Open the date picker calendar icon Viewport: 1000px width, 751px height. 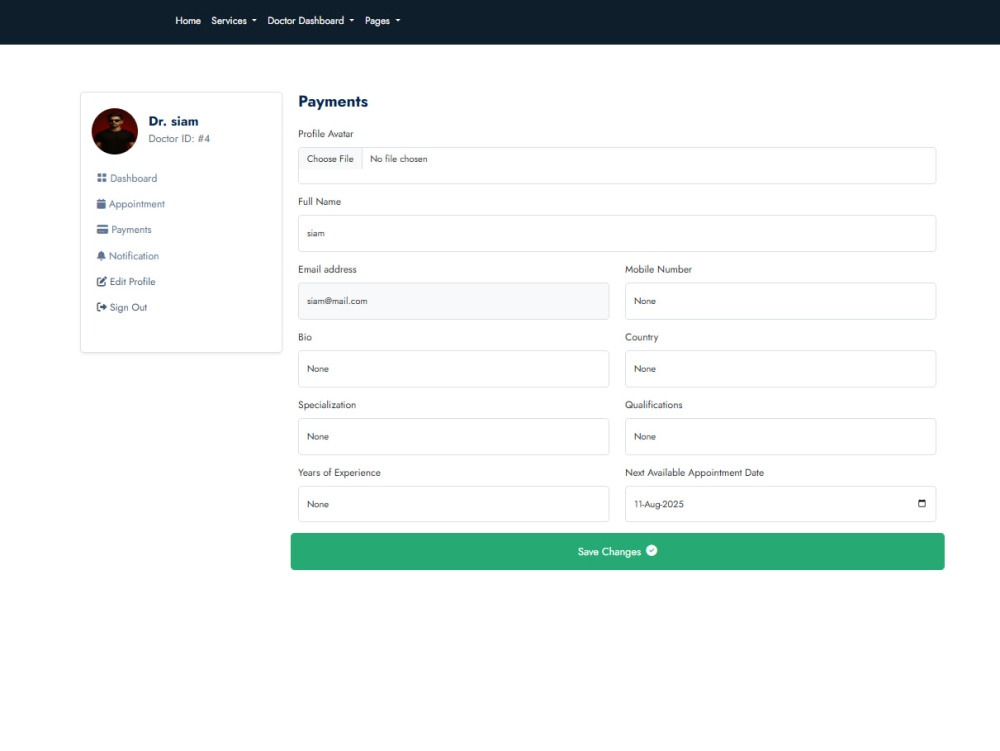(922, 504)
